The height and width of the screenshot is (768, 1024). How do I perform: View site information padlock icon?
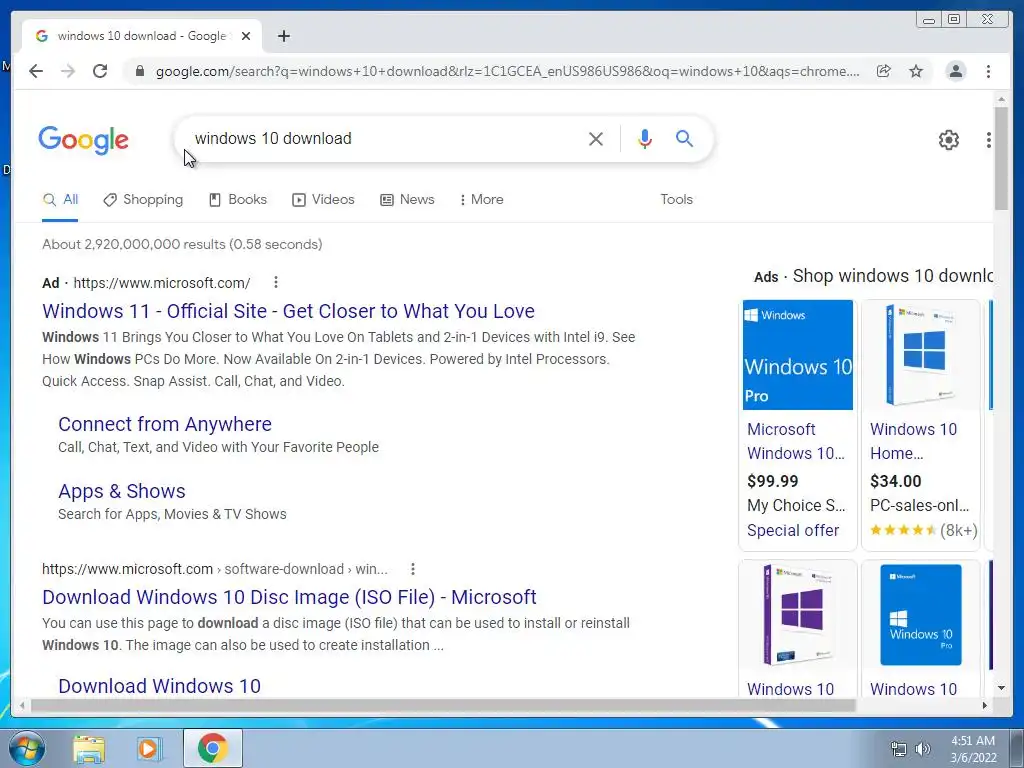(139, 71)
